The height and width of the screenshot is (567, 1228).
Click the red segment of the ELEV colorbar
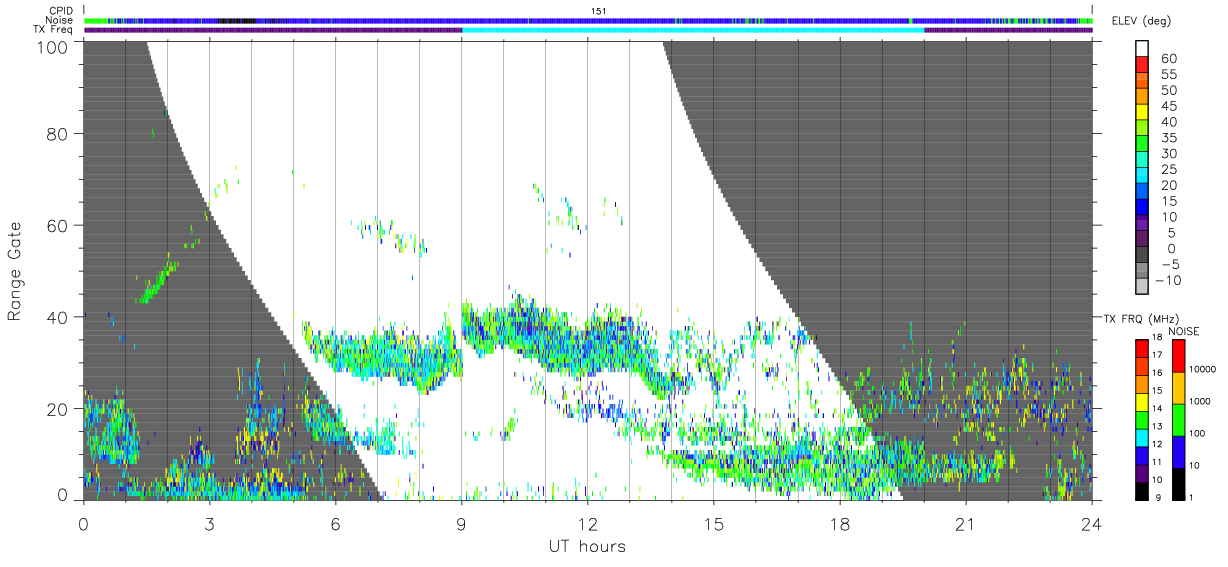click(x=1143, y=64)
